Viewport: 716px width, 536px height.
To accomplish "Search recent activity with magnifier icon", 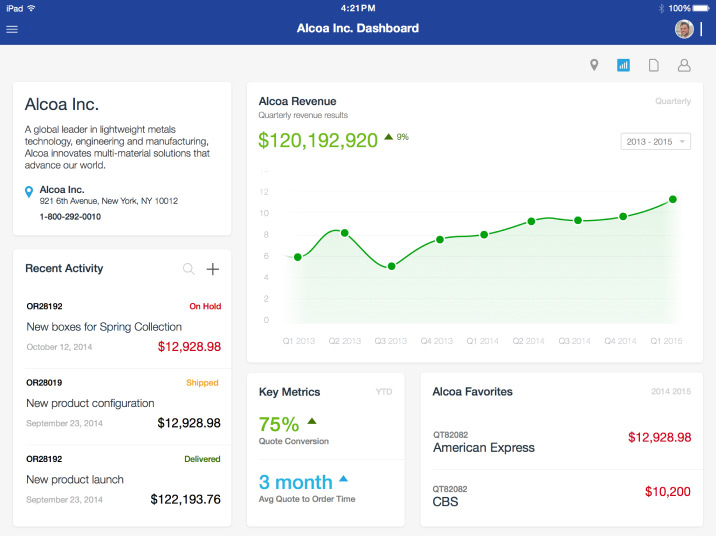I will (x=188, y=269).
